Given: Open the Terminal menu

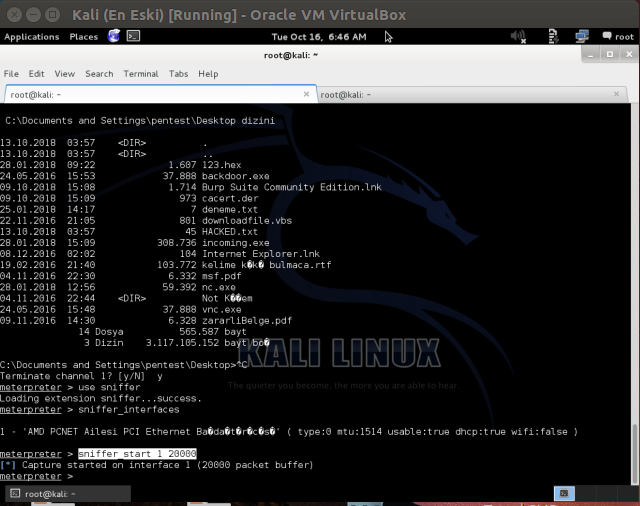Looking at the screenshot, I should 141,74.
